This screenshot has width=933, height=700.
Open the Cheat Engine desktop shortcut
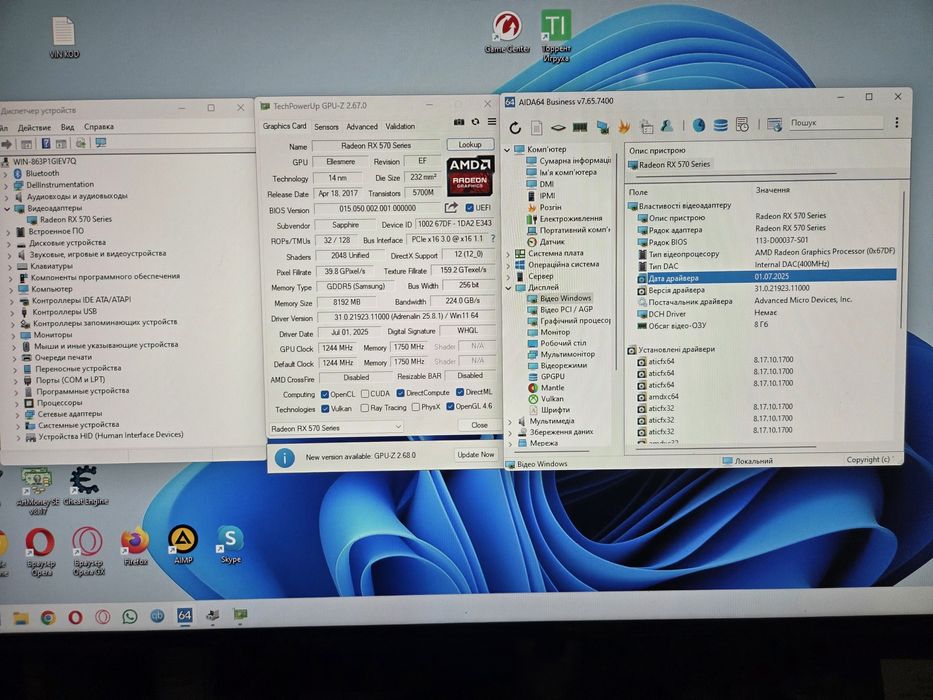(85, 486)
